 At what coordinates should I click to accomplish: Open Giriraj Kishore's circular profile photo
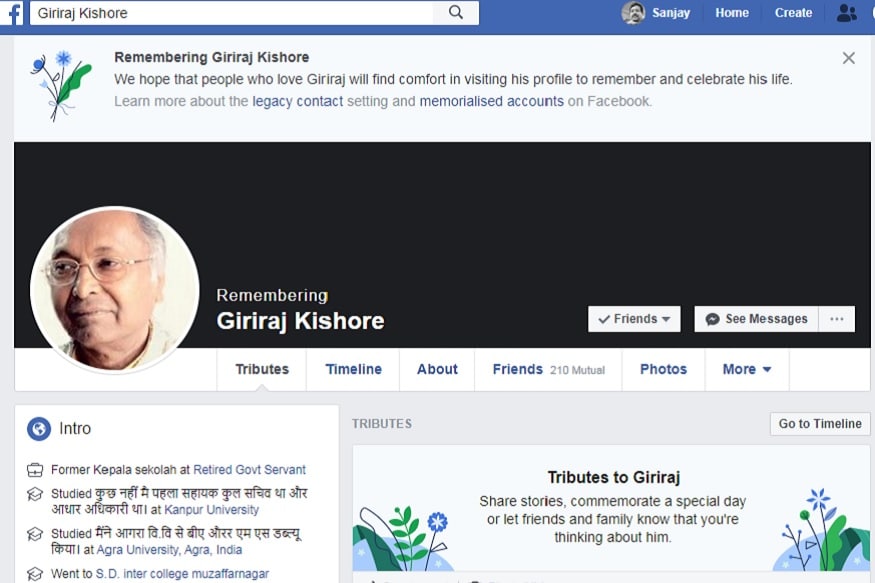click(x=114, y=290)
